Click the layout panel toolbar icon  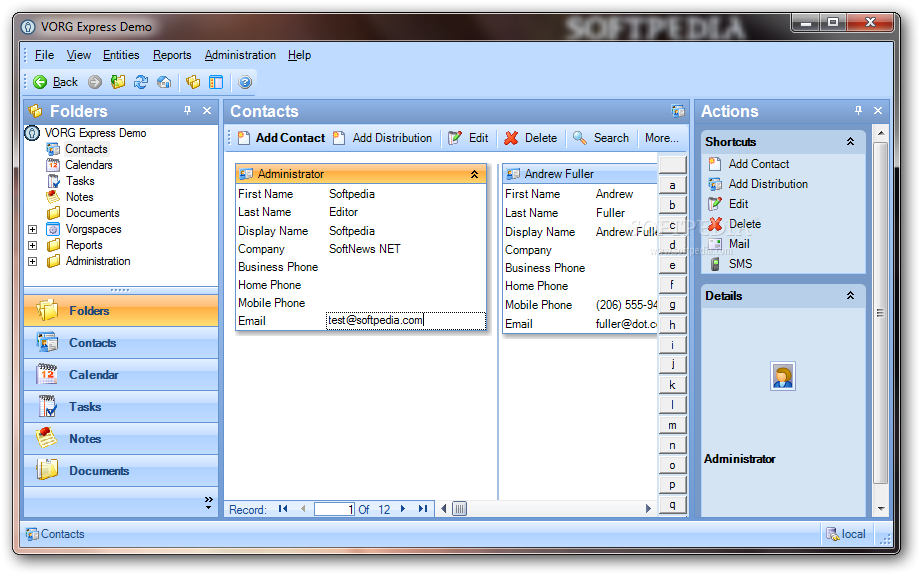[x=216, y=82]
